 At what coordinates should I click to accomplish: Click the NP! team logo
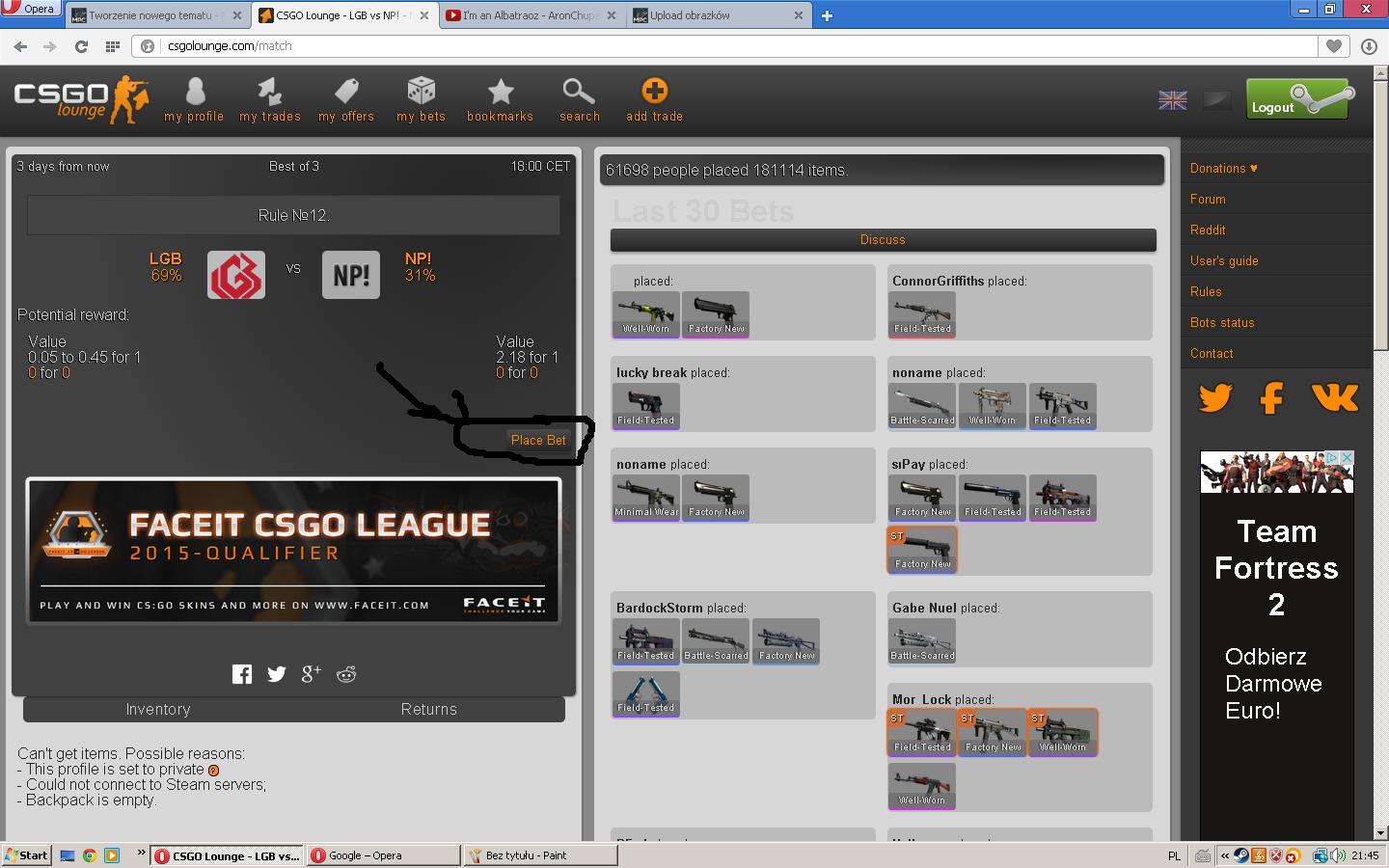pyautogui.click(x=351, y=275)
